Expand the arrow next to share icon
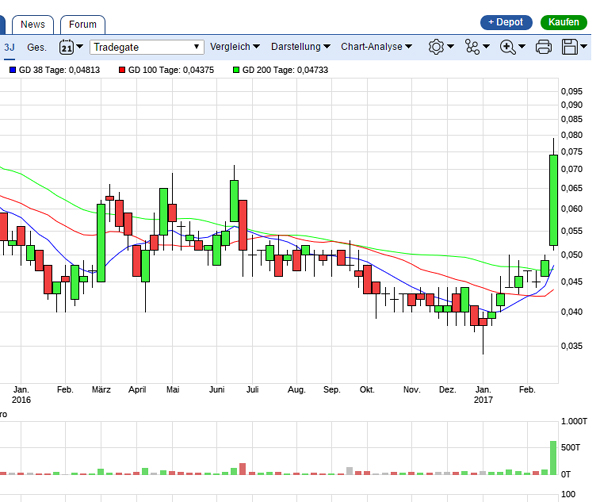 [x=486, y=47]
